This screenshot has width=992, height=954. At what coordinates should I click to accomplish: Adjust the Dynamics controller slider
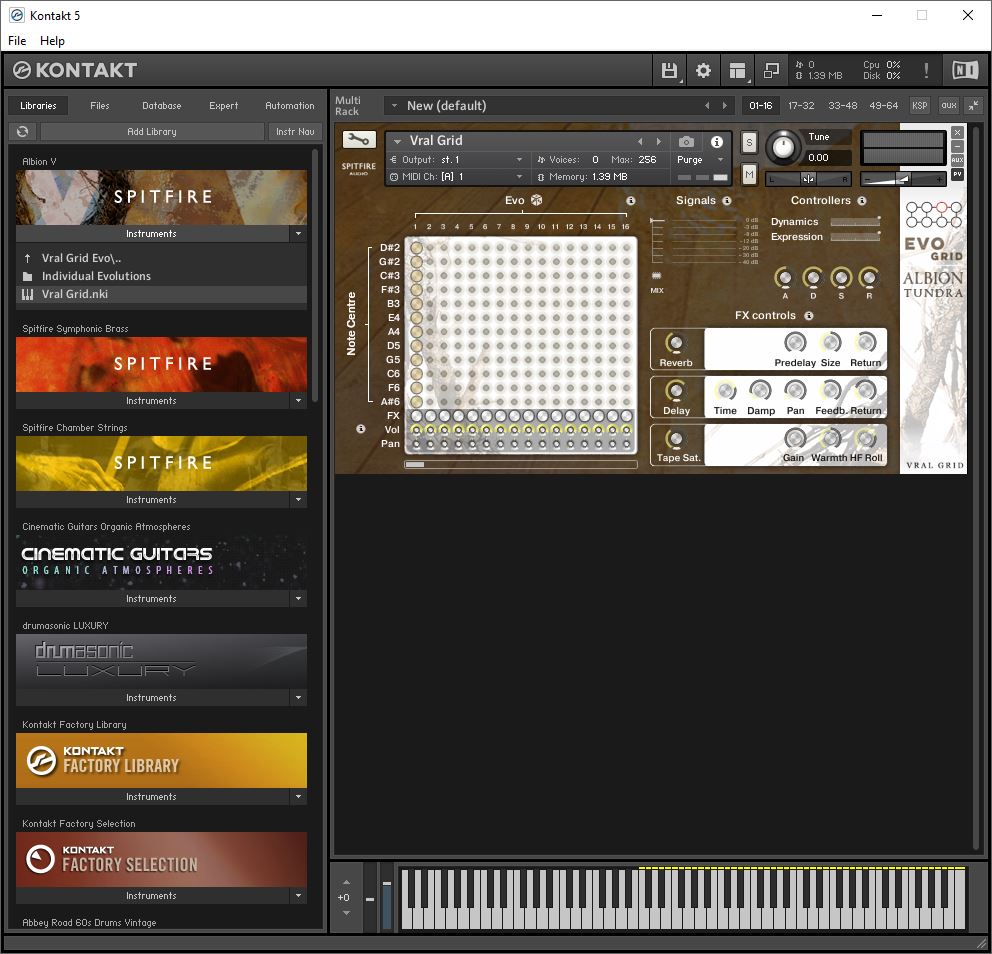855,222
